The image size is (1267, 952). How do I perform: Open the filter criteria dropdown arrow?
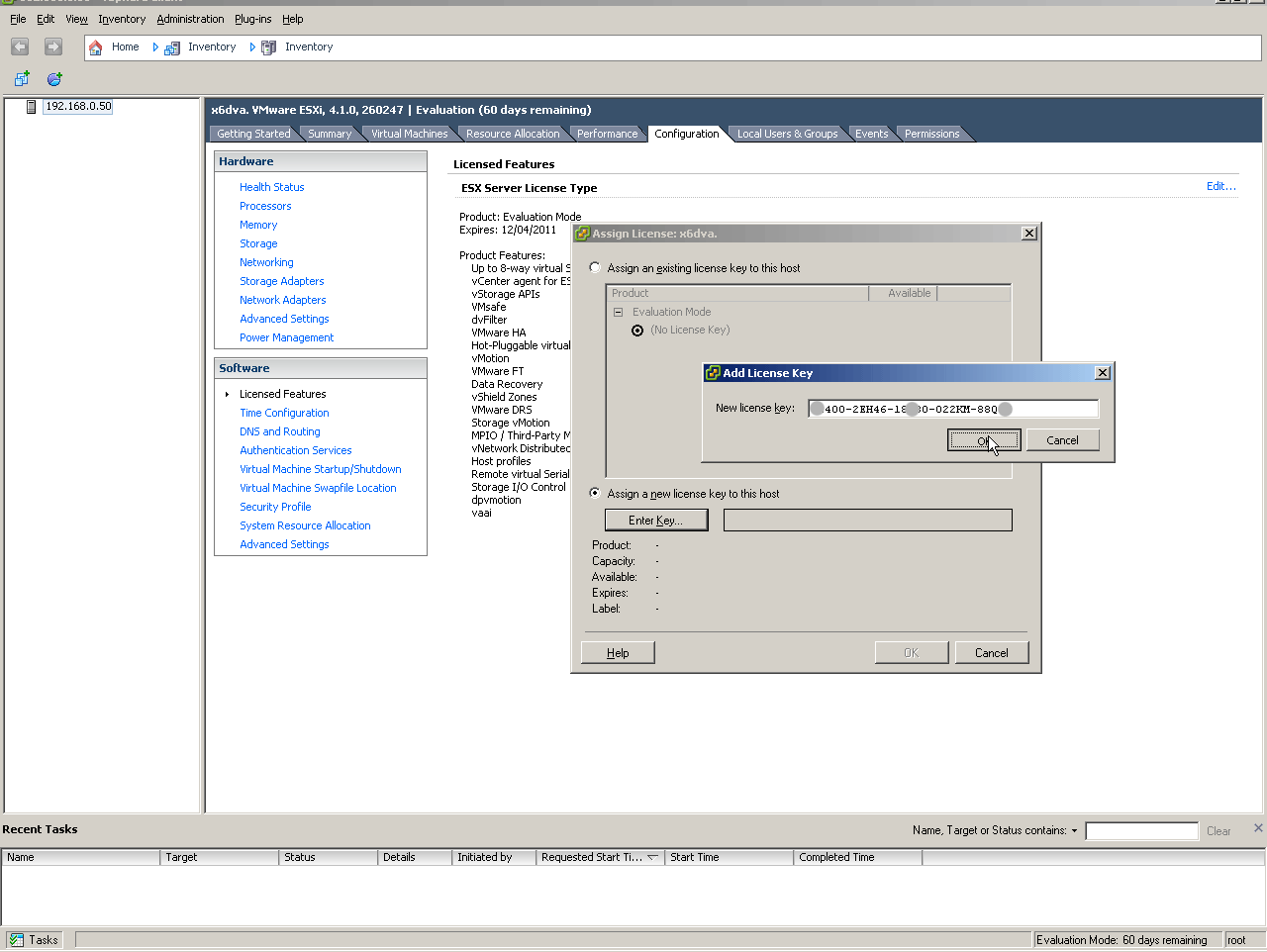[1075, 831]
